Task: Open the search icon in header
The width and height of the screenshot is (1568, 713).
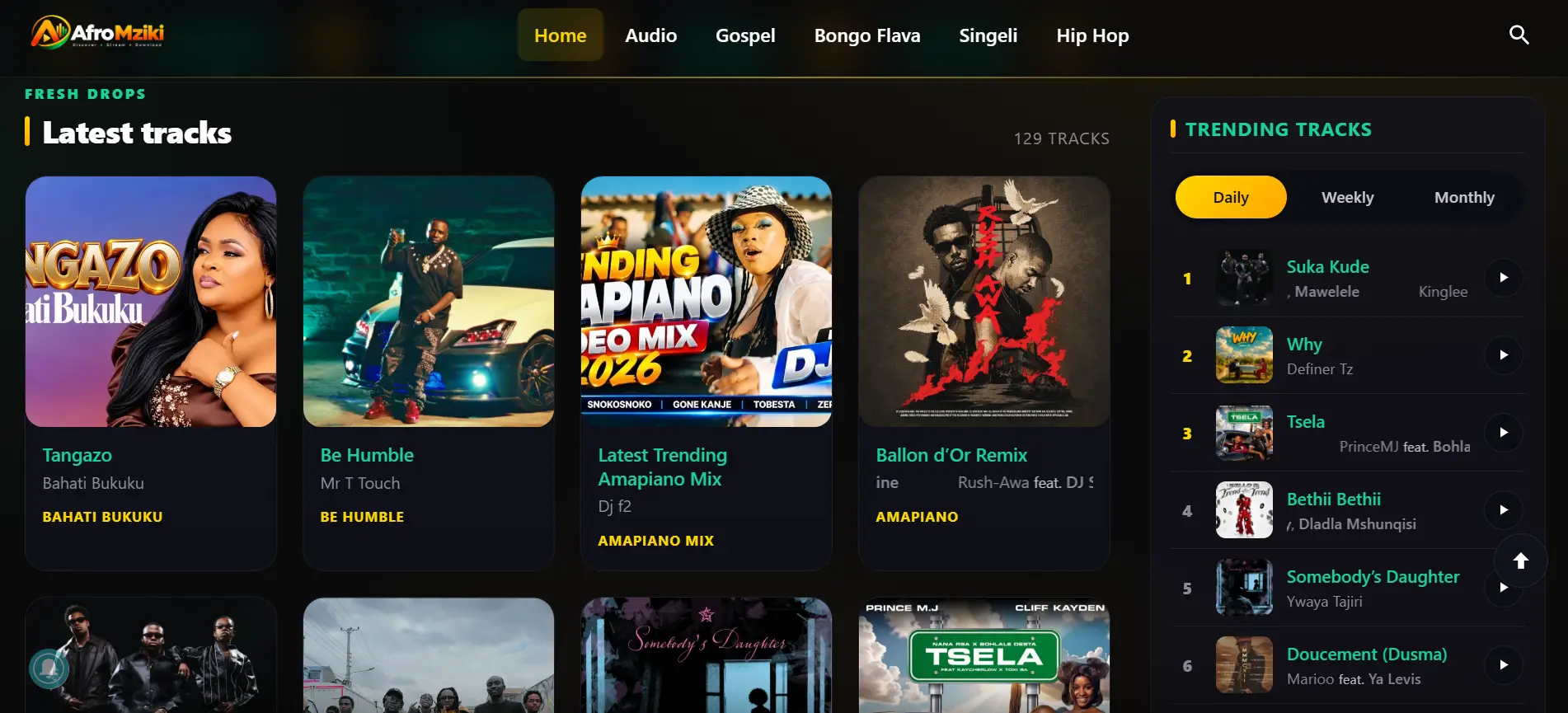Action: (x=1519, y=35)
